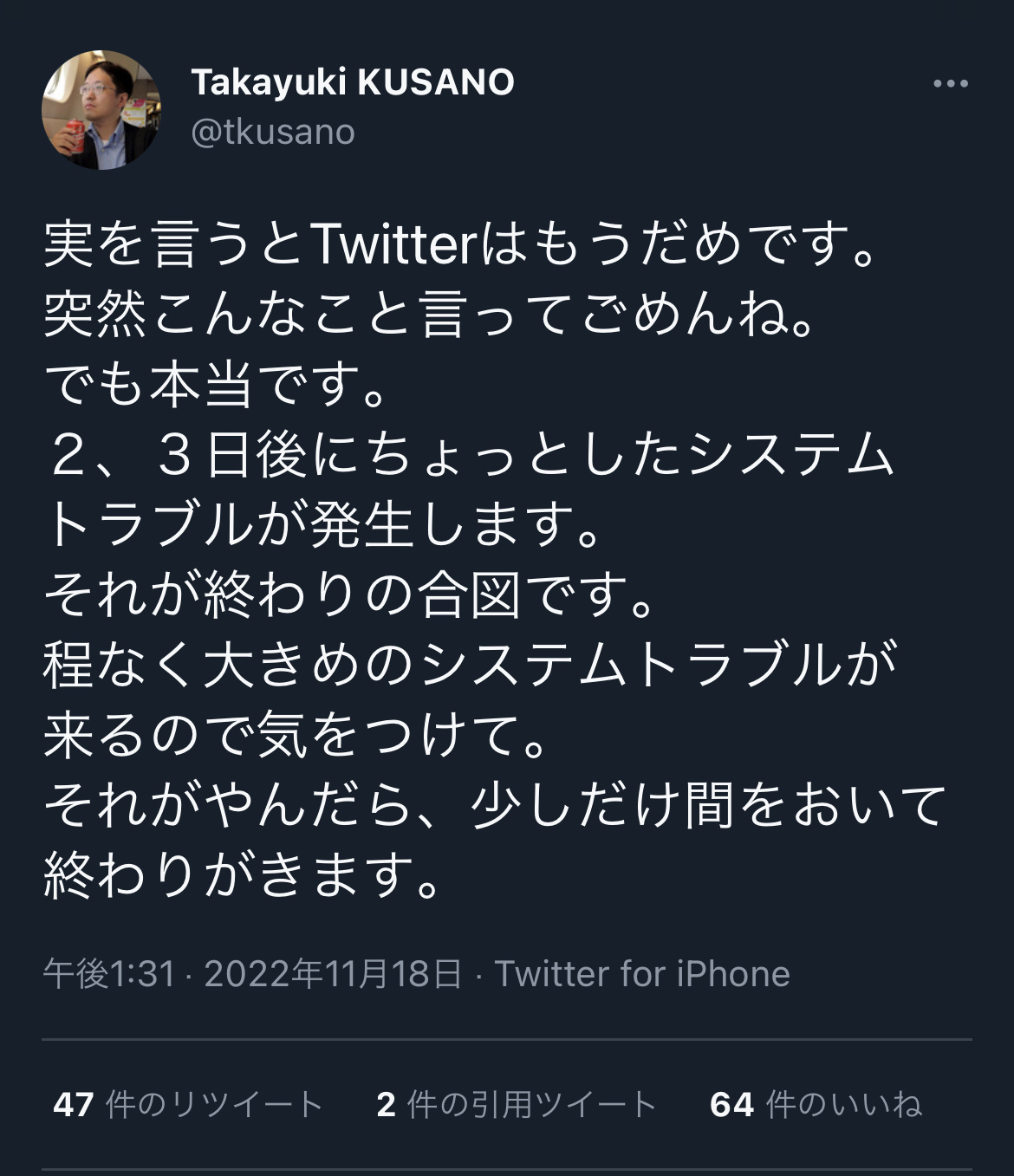Open the three-dot more options menu
1014x1176 pixels.
pyautogui.click(x=950, y=84)
